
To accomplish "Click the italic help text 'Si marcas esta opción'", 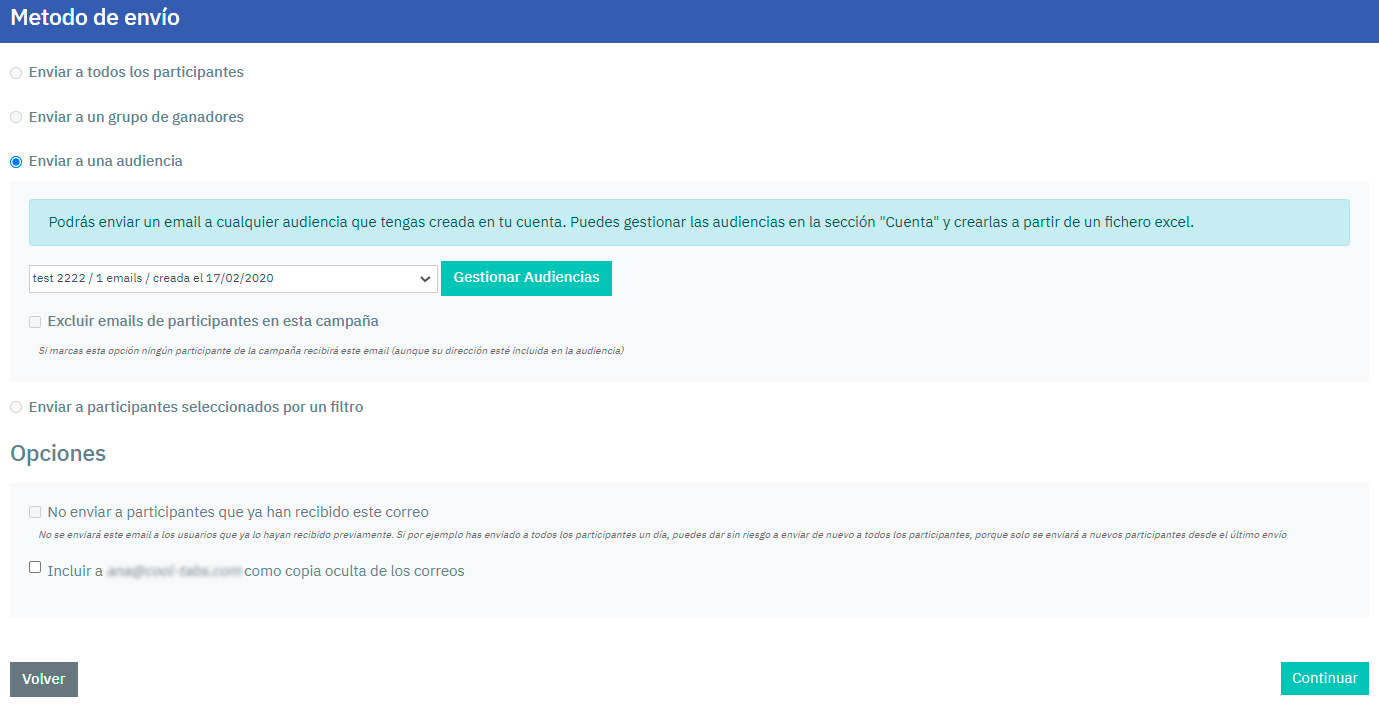I will tap(331, 351).
